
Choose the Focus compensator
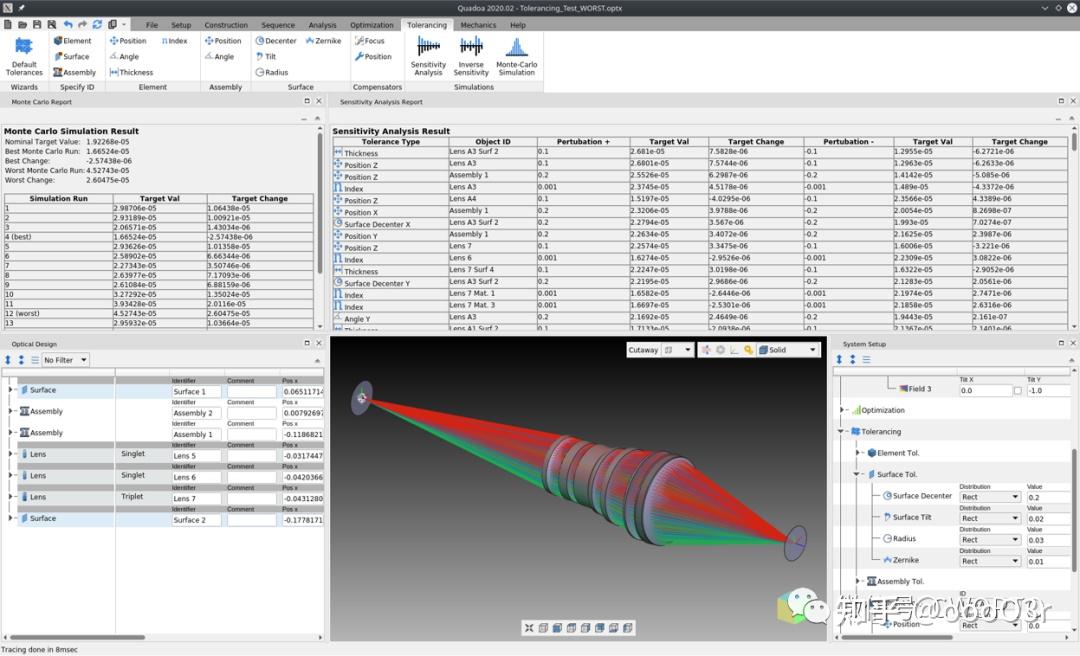click(x=370, y=41)
